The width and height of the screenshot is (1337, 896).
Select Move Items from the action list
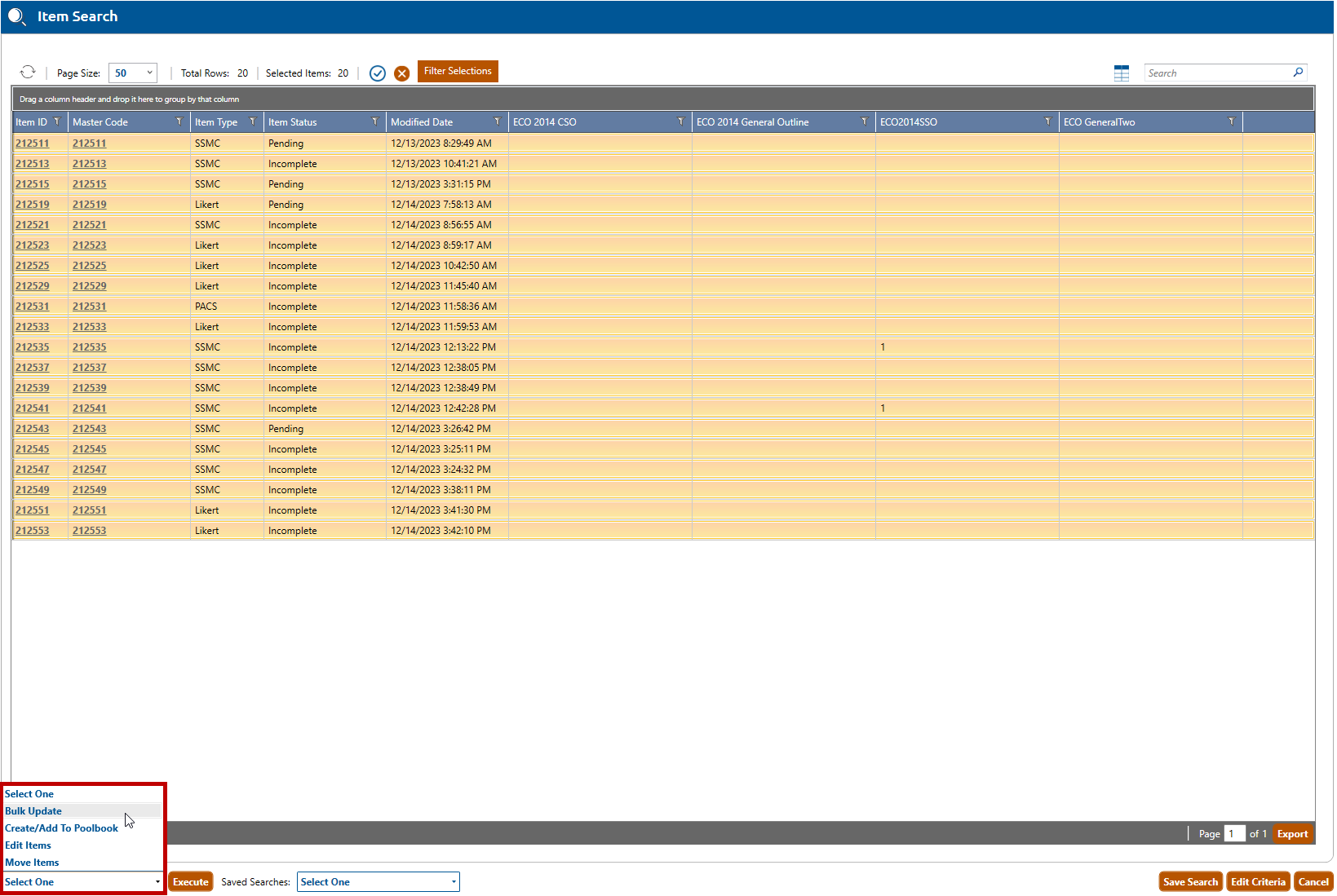pos(32,863)
